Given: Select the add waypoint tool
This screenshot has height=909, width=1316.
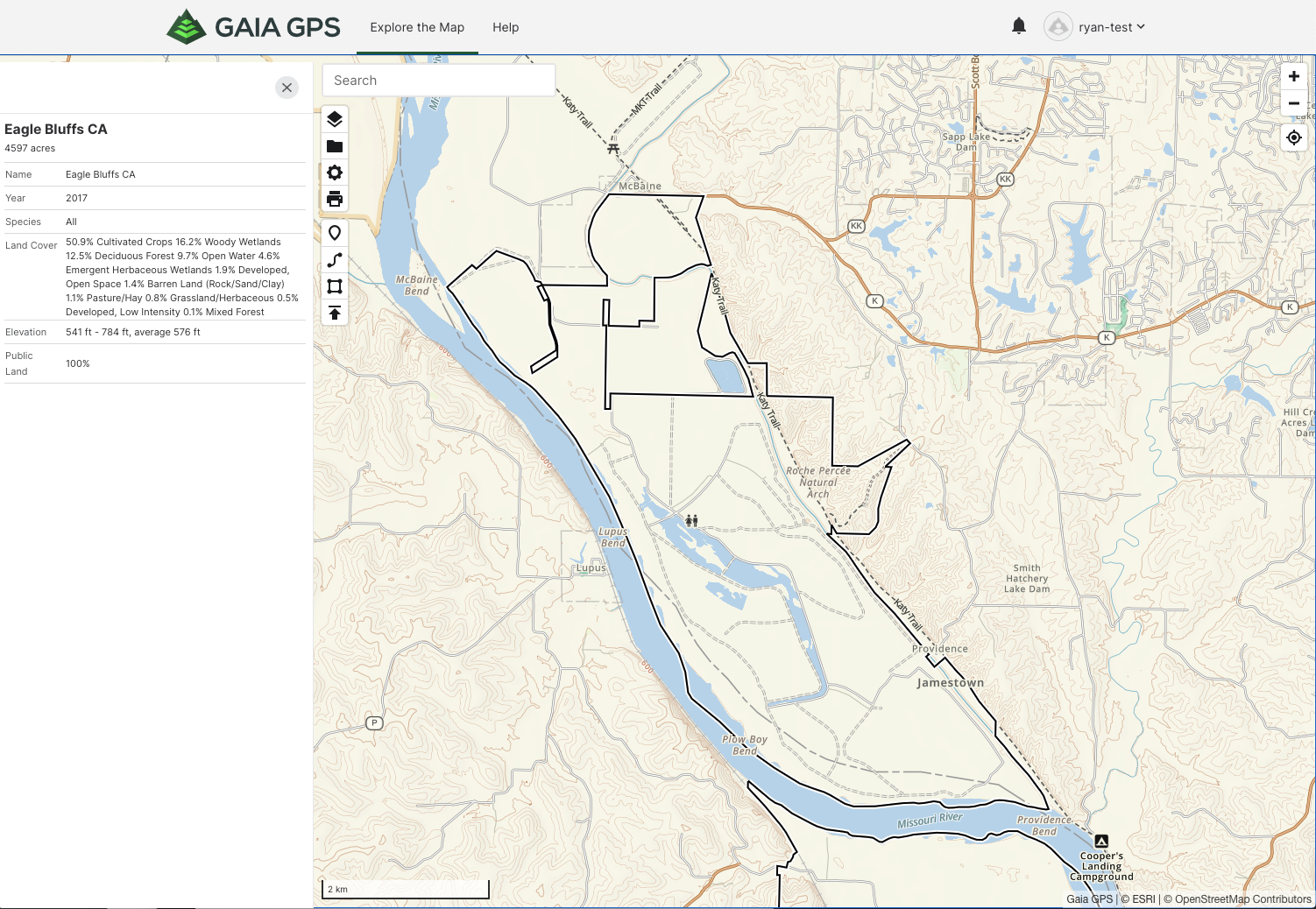Looking at the screenshot, I should (x=335, y=233).
